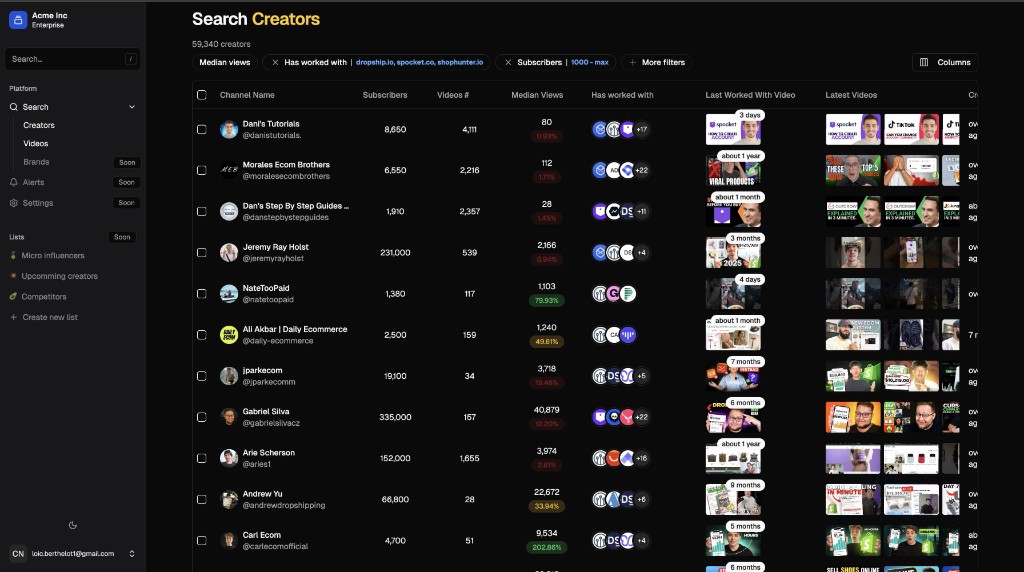Open the account switcher next to the email
The image size is (1024, 572).
coord(132,554)
